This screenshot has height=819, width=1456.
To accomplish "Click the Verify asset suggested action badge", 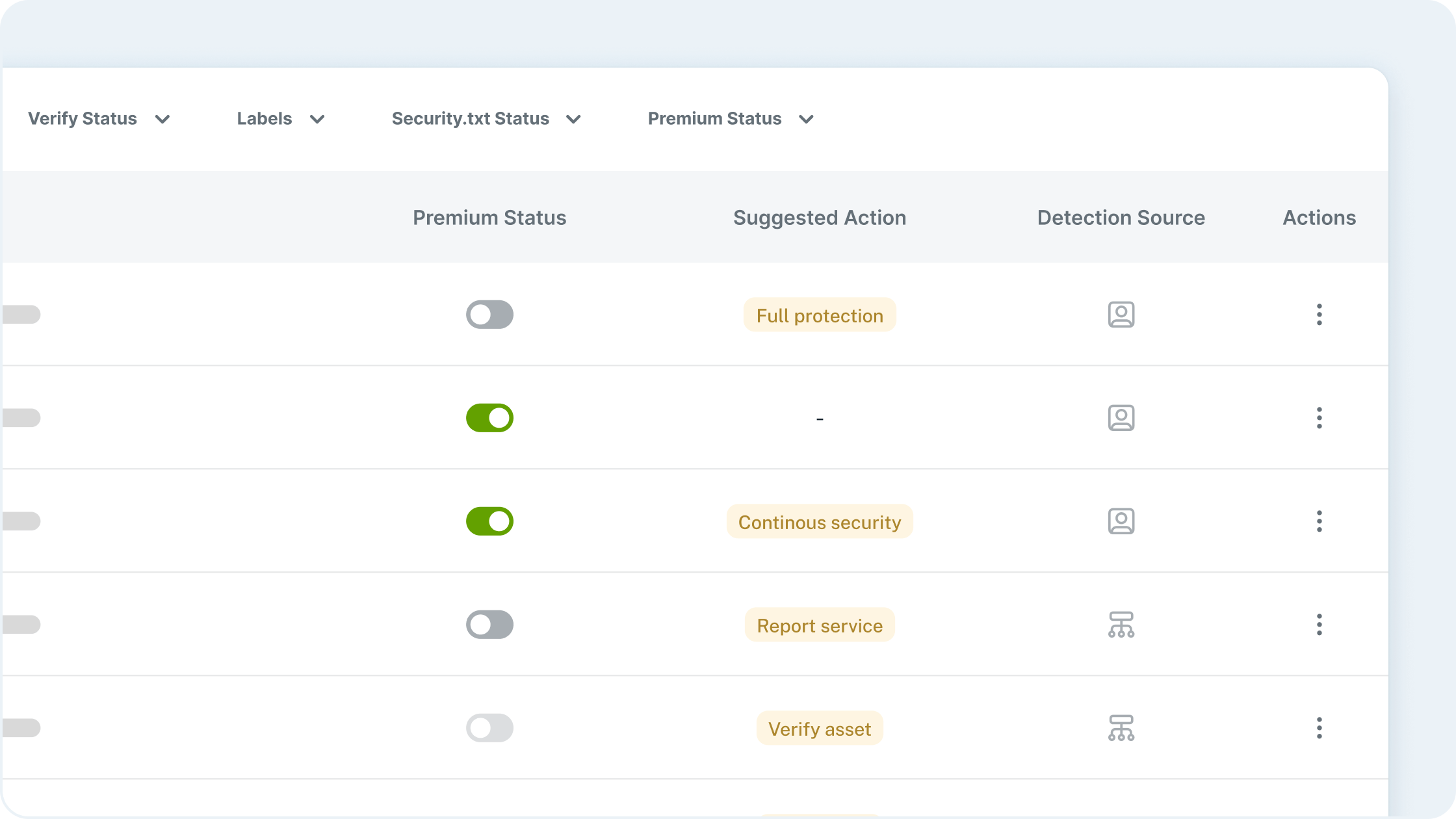I will pos(819,729).
